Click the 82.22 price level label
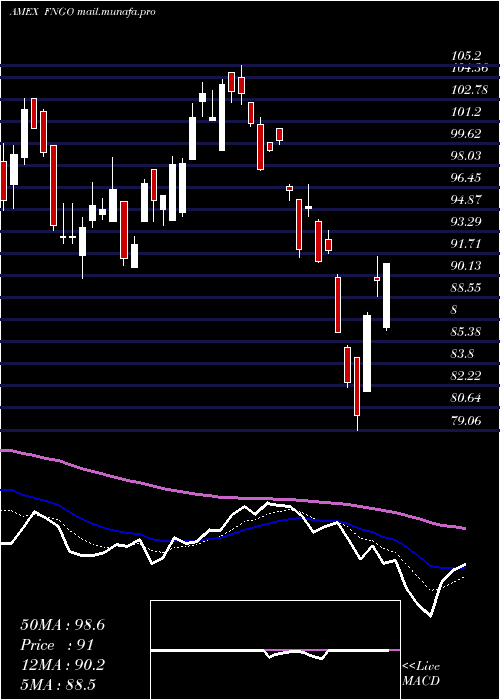Image resolution: width=500 pixels, height=700 pixels. (x=466, y=375)
